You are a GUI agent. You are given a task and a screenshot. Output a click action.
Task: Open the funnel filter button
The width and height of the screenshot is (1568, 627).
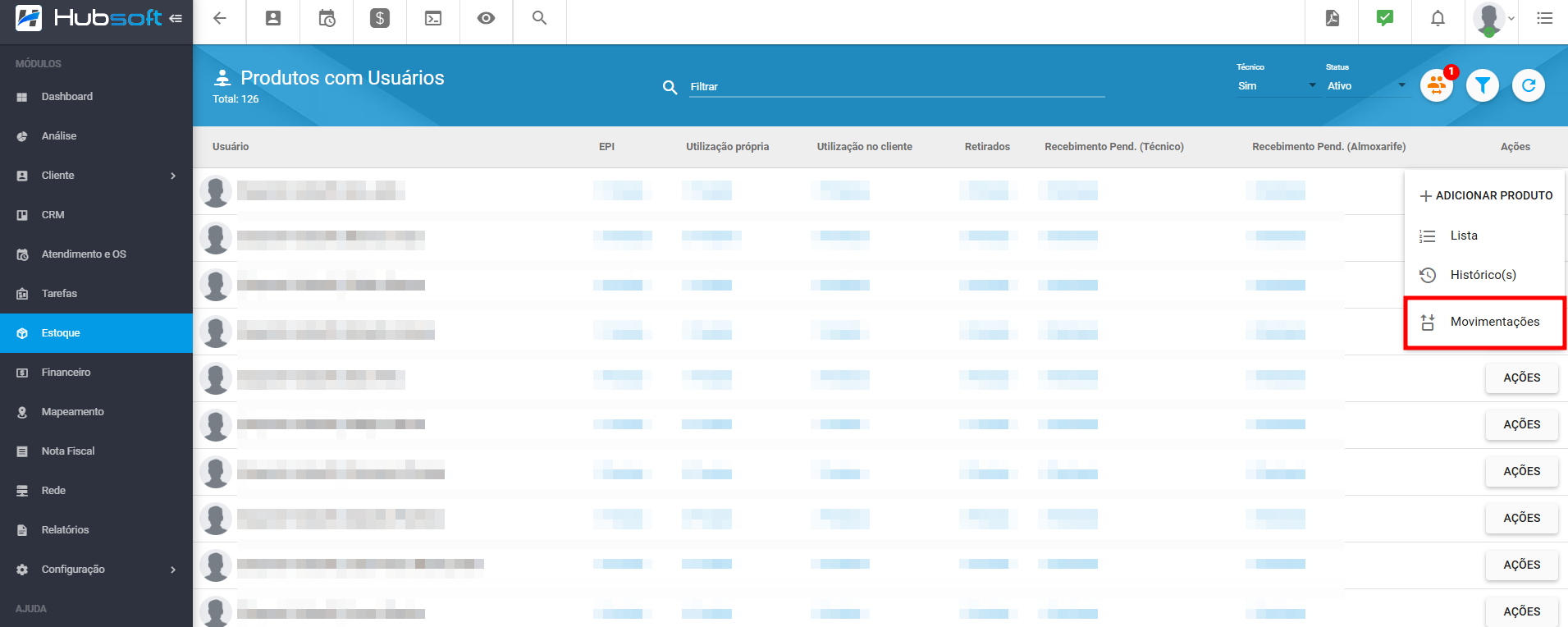[x=1483, y=85]
